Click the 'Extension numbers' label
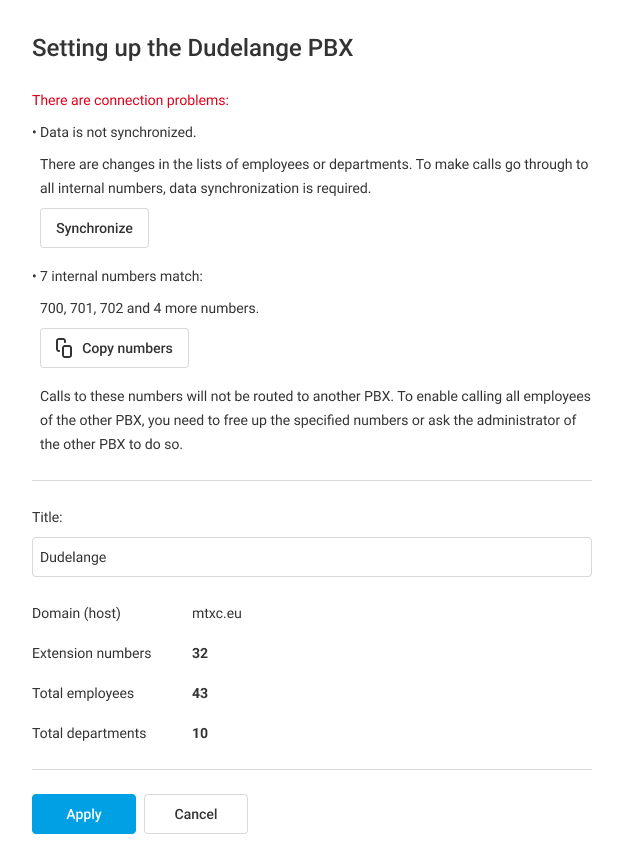The width and height of the screenshot is (624, 866). pyautogui.click(x=91, y=653)
